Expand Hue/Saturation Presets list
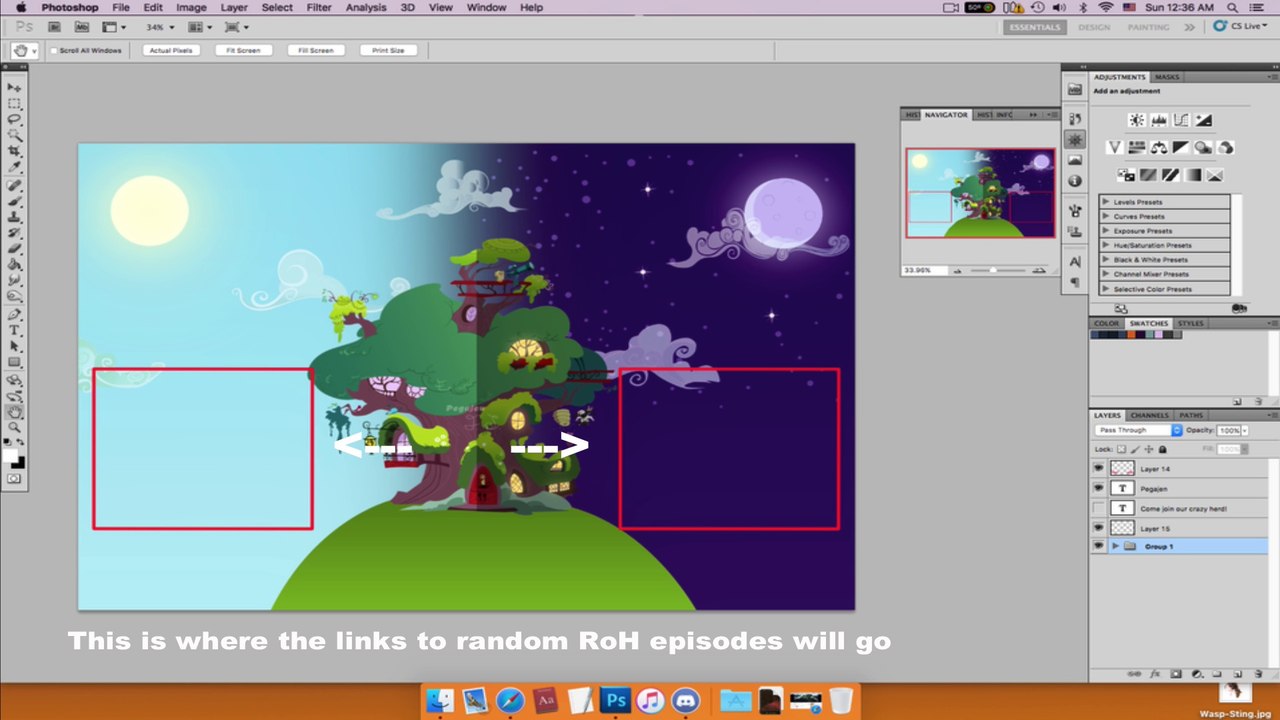 tap(1106, 245)
